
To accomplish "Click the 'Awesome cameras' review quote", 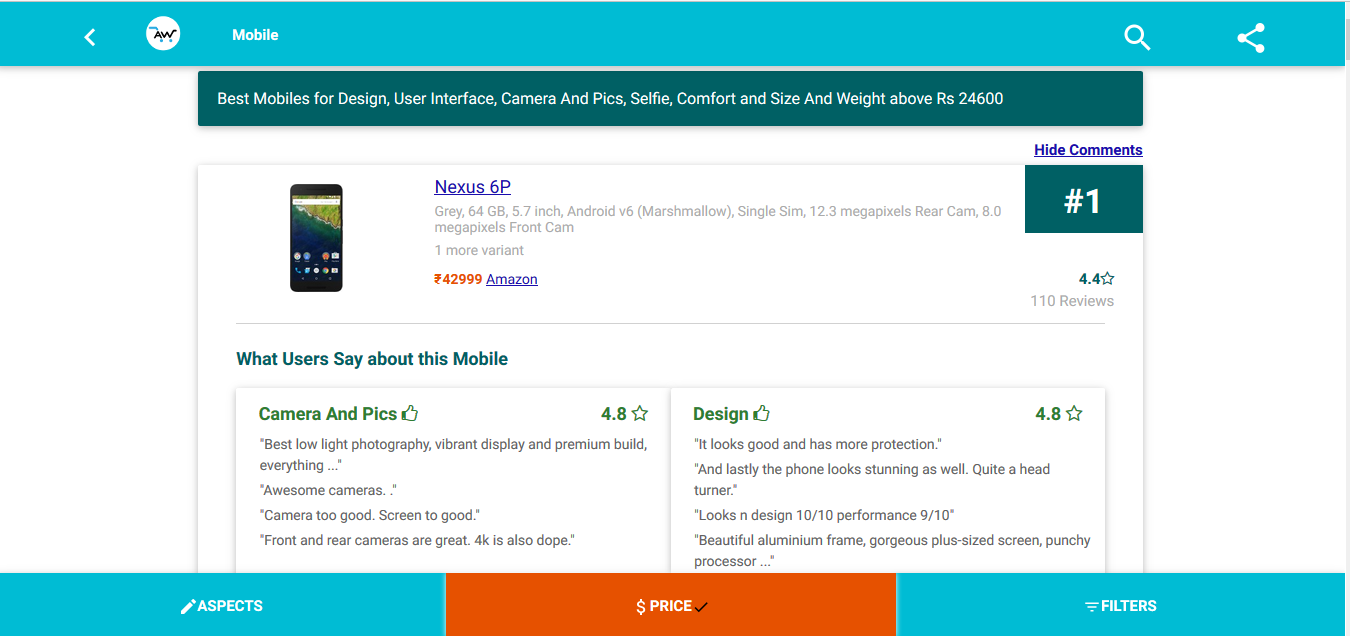I will coord(329,490).
